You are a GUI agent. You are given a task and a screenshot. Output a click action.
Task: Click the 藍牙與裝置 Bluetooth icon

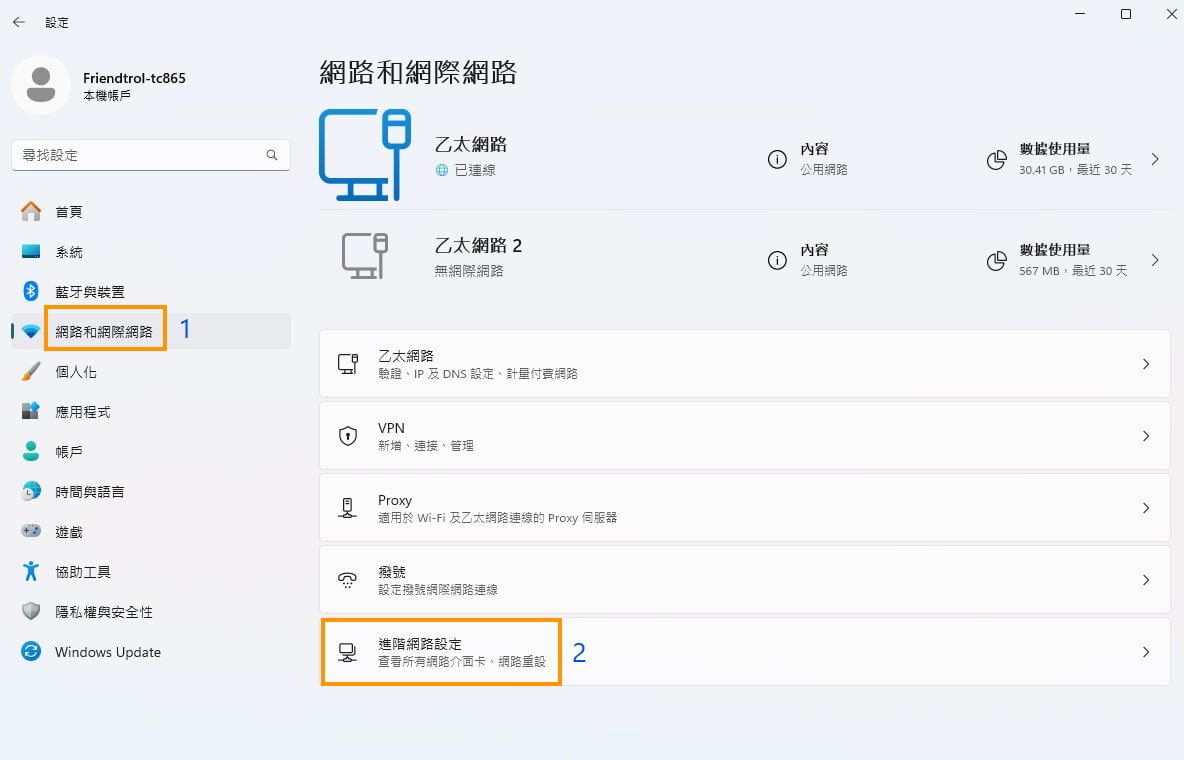tap(31, 291)
